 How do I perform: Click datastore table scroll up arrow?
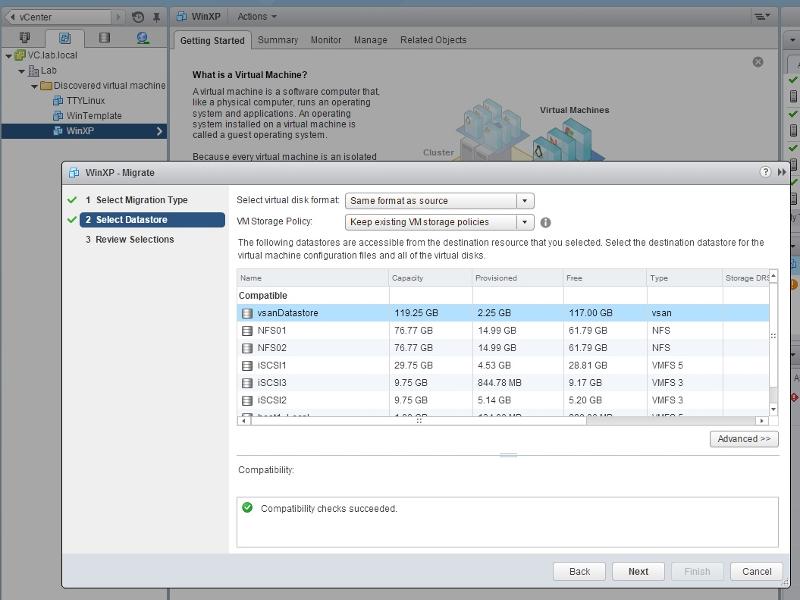(773, 276)
